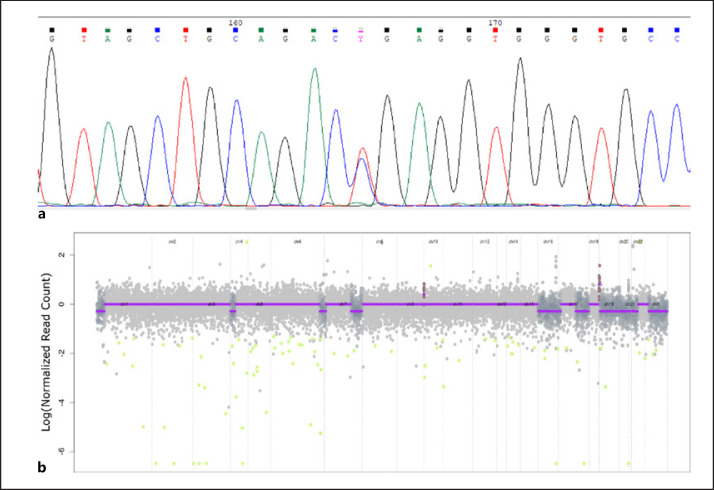Select the chr4 chromosome label
This screenshot has height=490, width=714.
tap(238, 242)
